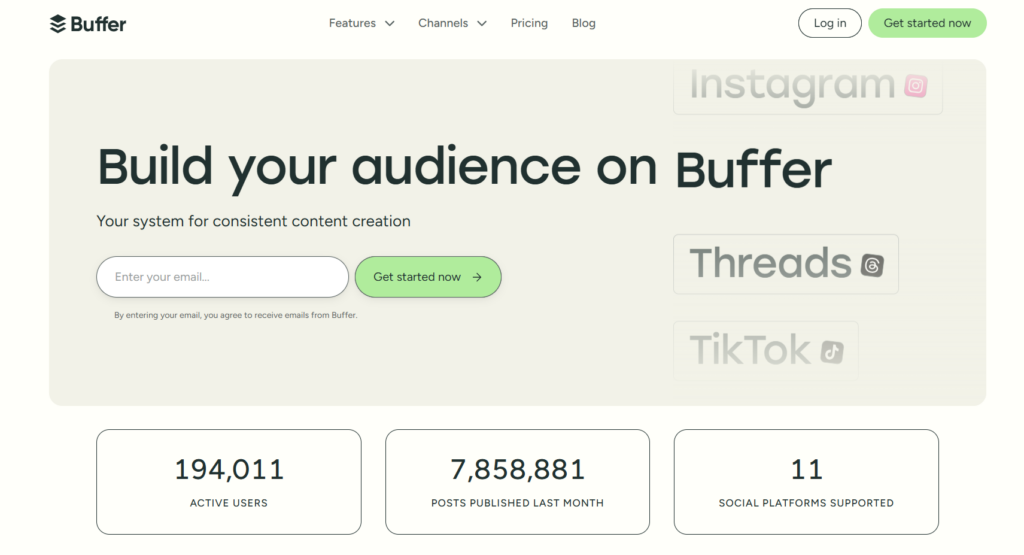Go to the Pricing page
This screenshot has height=555, width=1024.
pos(529,23)
